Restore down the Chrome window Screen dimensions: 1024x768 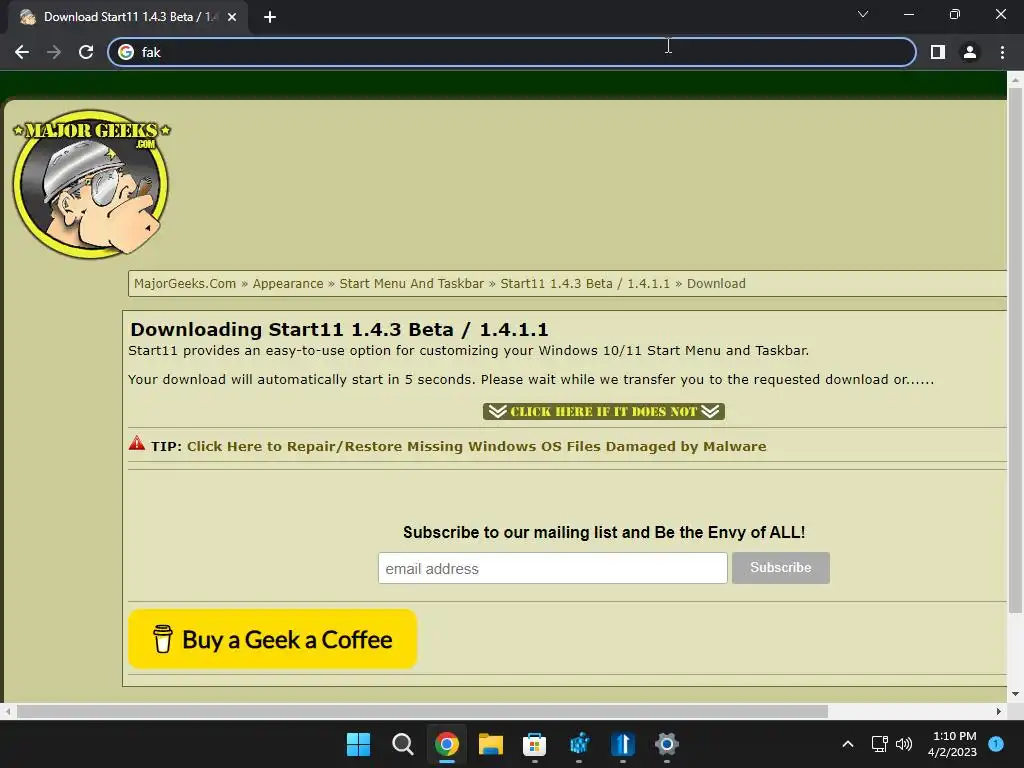tap(954, 14)
